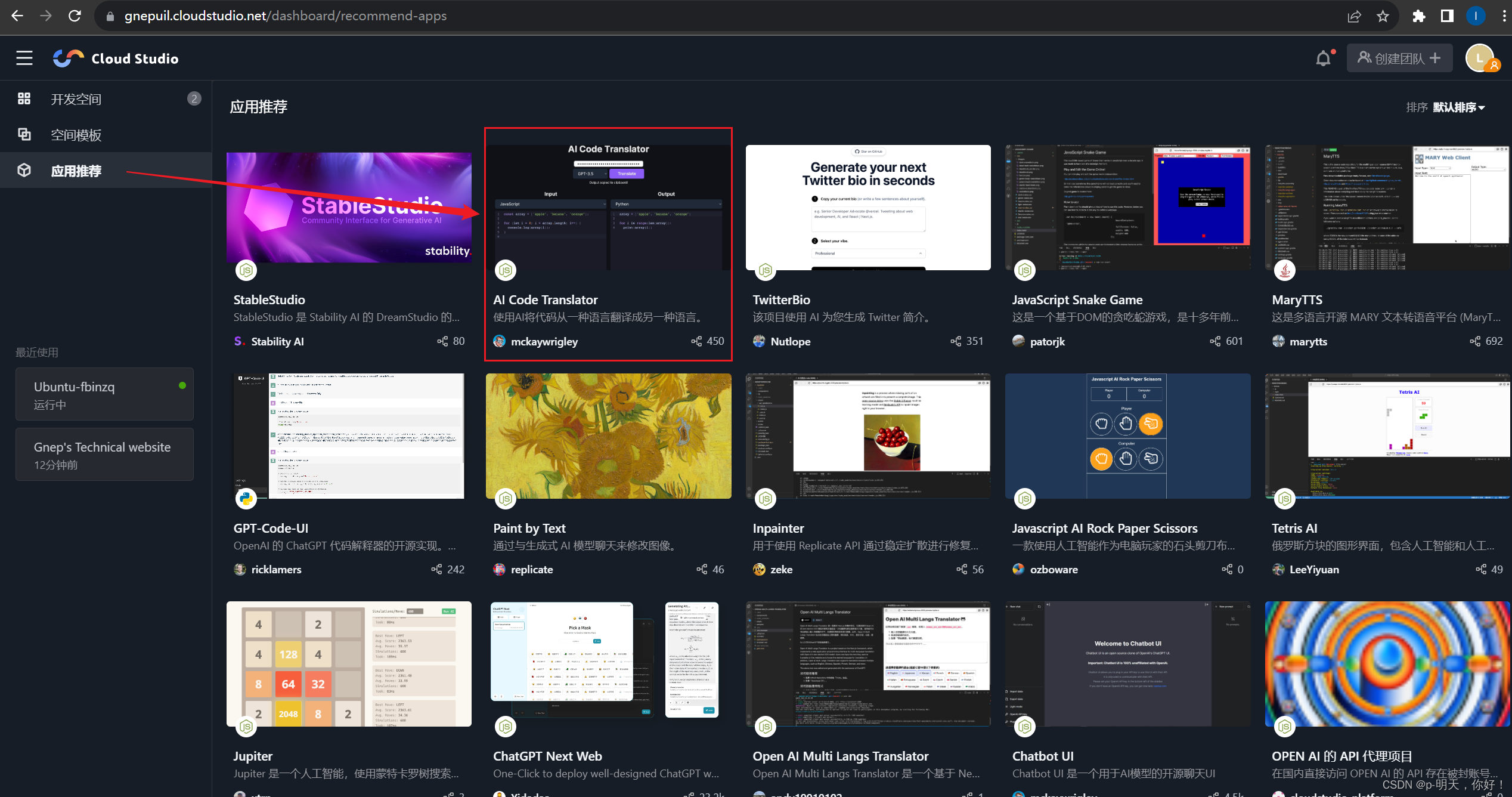Click the Cloud Studio logo
1512x797 pixels.
(116, 58)
